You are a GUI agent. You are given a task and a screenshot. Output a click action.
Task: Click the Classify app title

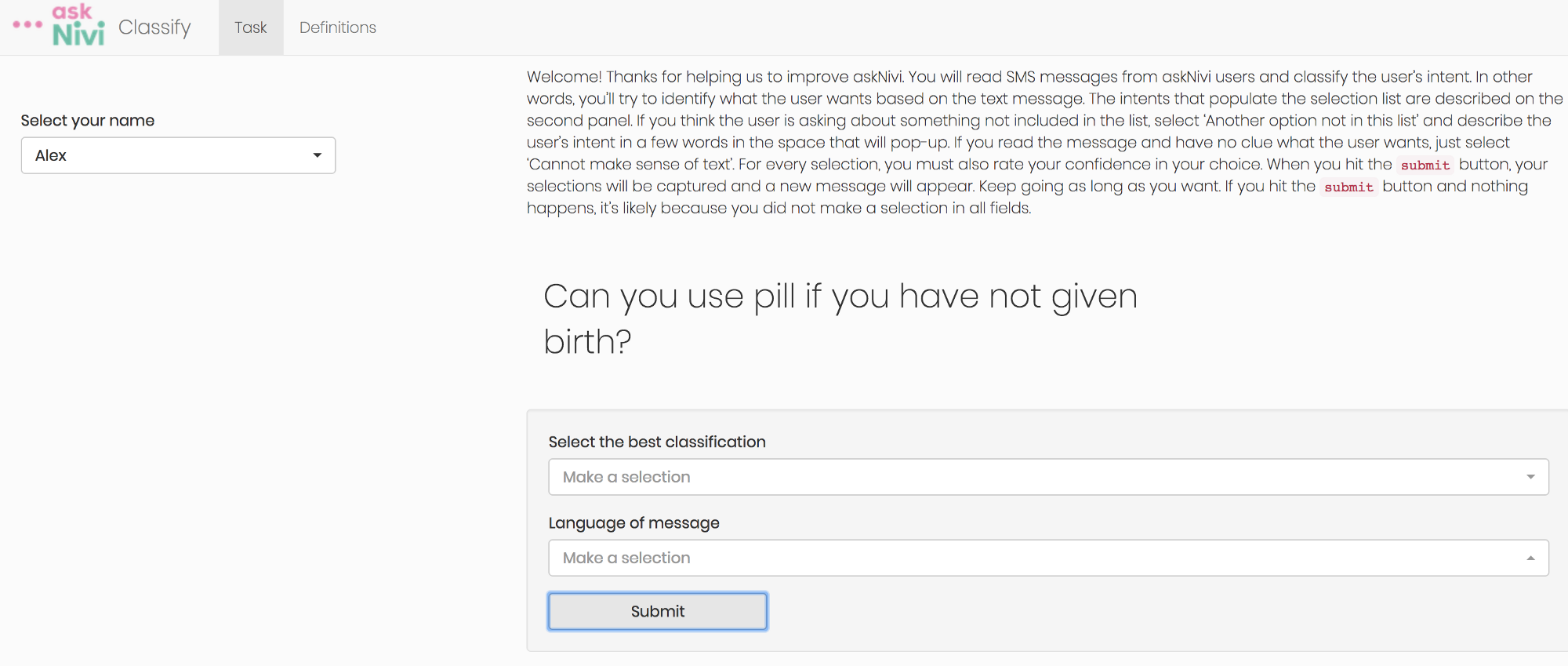154,27
